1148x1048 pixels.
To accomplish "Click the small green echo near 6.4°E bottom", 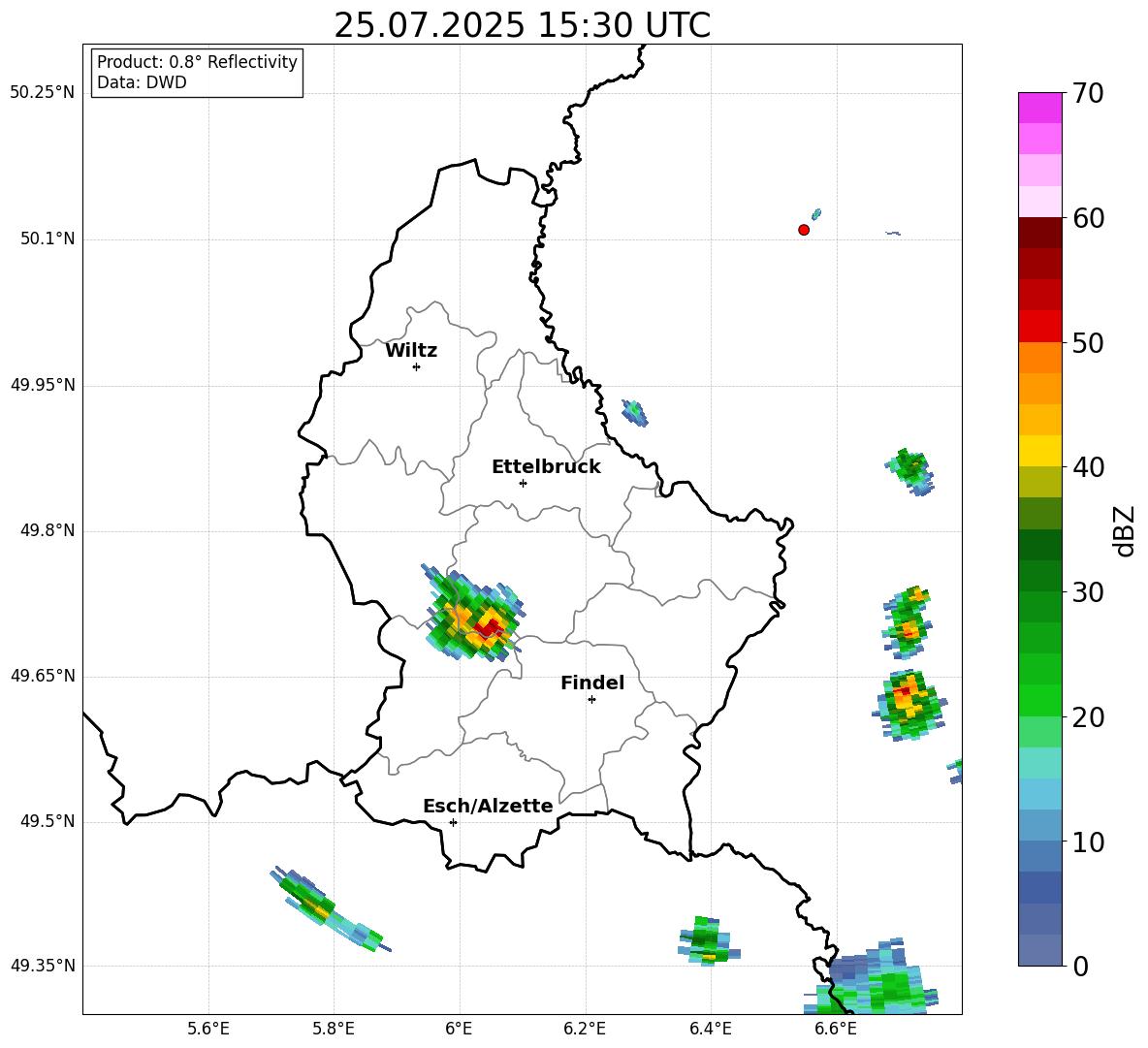I will [x=708, y=941].
